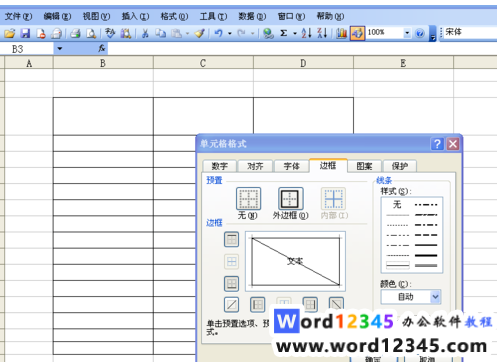Open the 文件 menu
Image resolution: width=497 pixels, height=362 pixels.
(x=18, y=16)
